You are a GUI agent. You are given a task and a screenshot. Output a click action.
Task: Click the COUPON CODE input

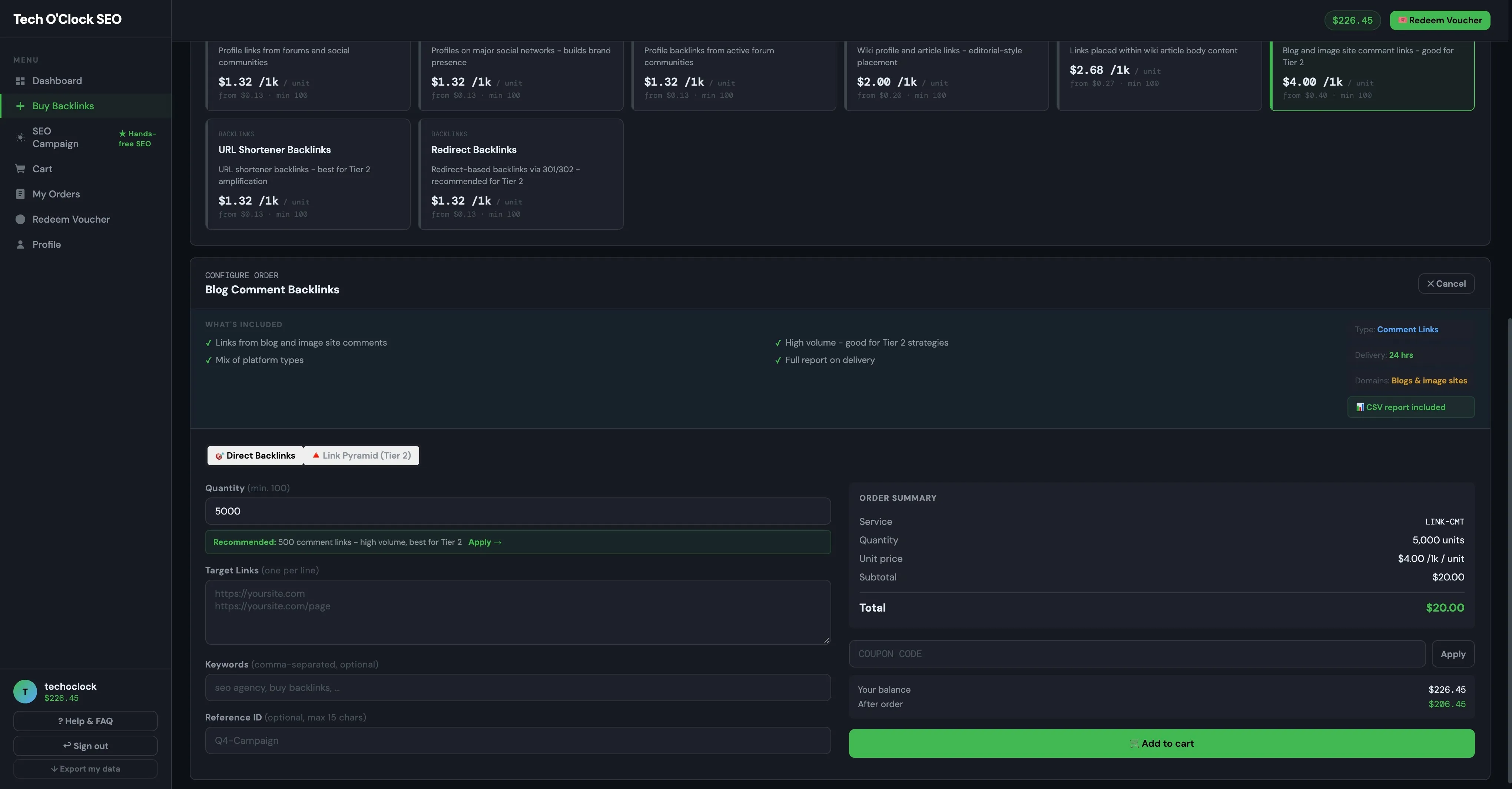1137,654
